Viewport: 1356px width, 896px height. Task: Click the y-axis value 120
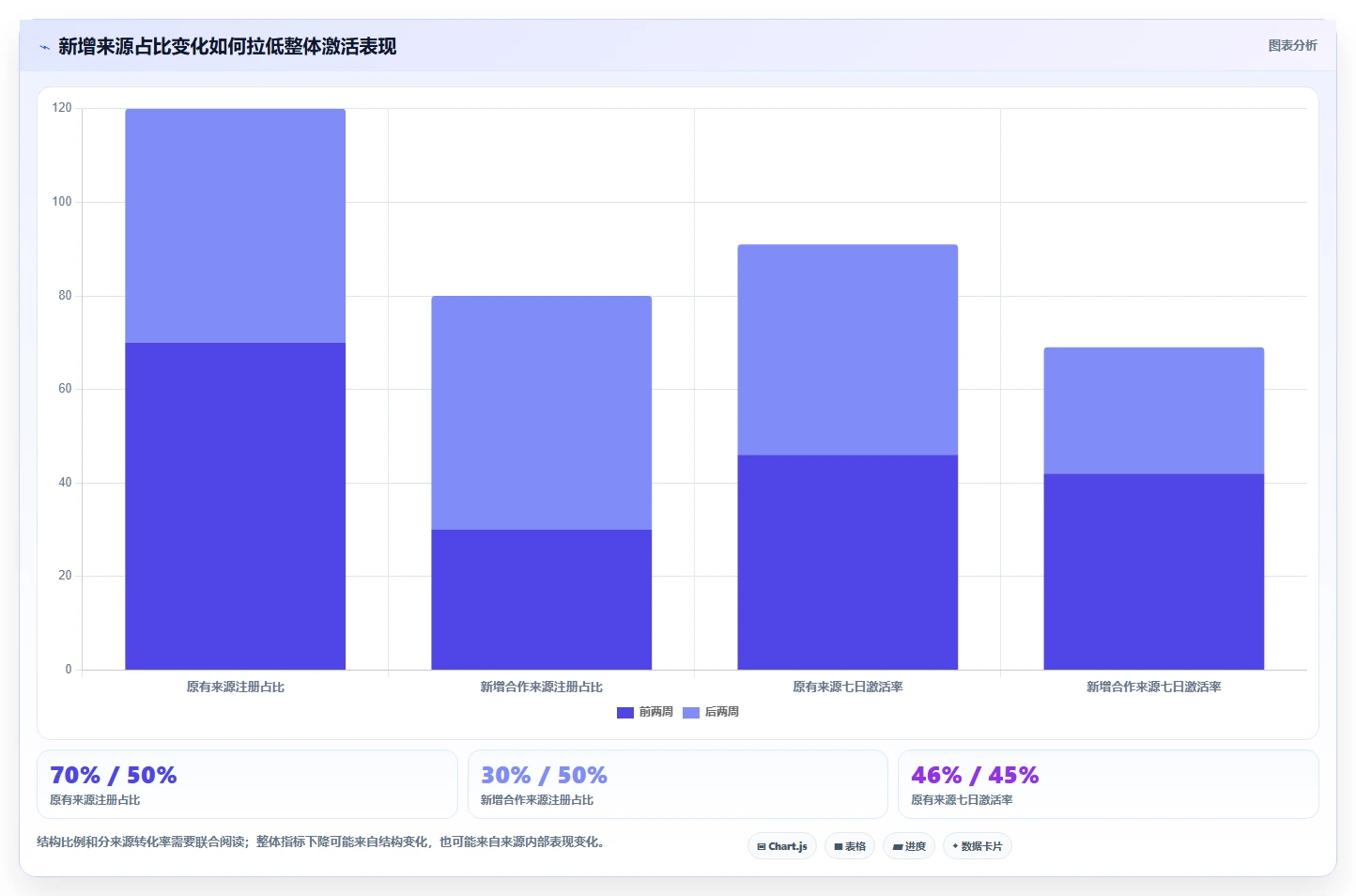pyautogui.click(x=62, y=108)
